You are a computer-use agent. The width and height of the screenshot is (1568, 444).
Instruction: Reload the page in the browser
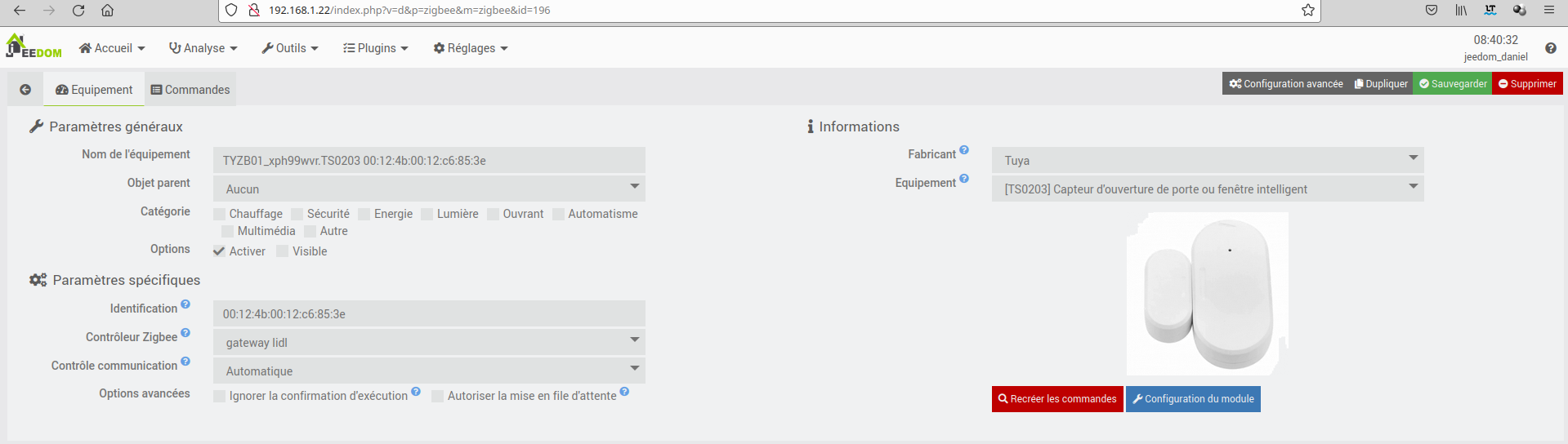[78, 11]
